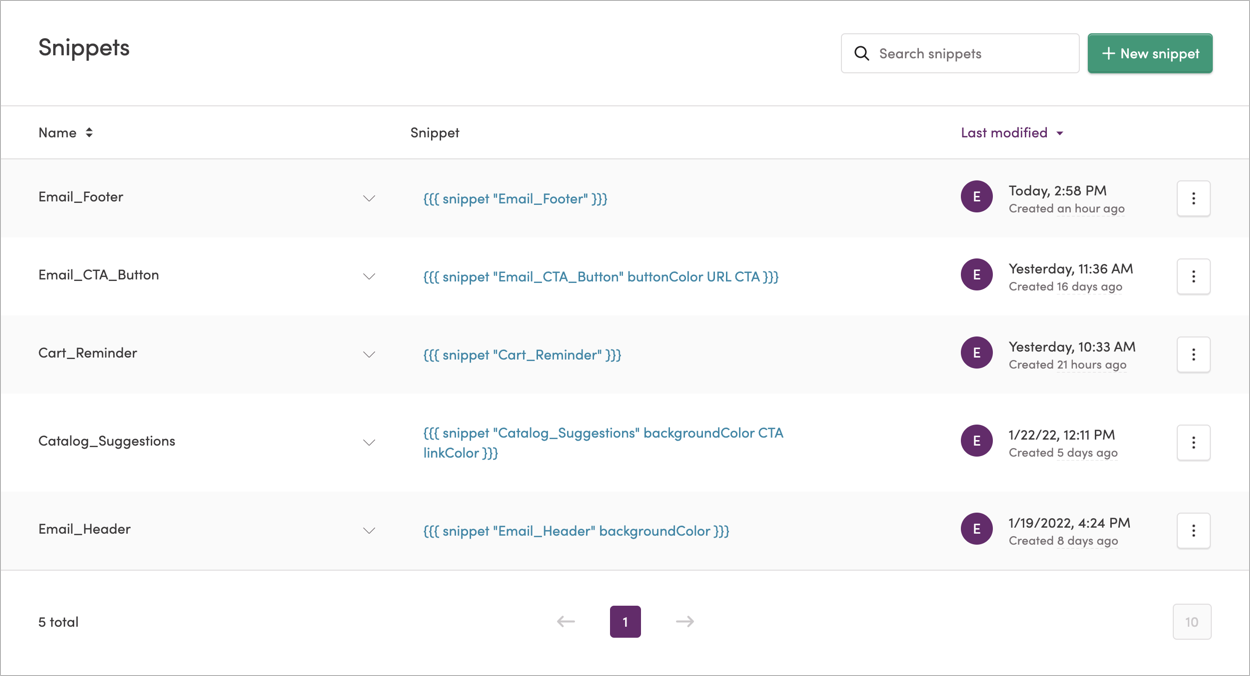The image size is (1250, 676).
Task: Click 'Yesterday, 11:36 AM' timestamp
Action: pyautogui.click(x=1071, y=268)
